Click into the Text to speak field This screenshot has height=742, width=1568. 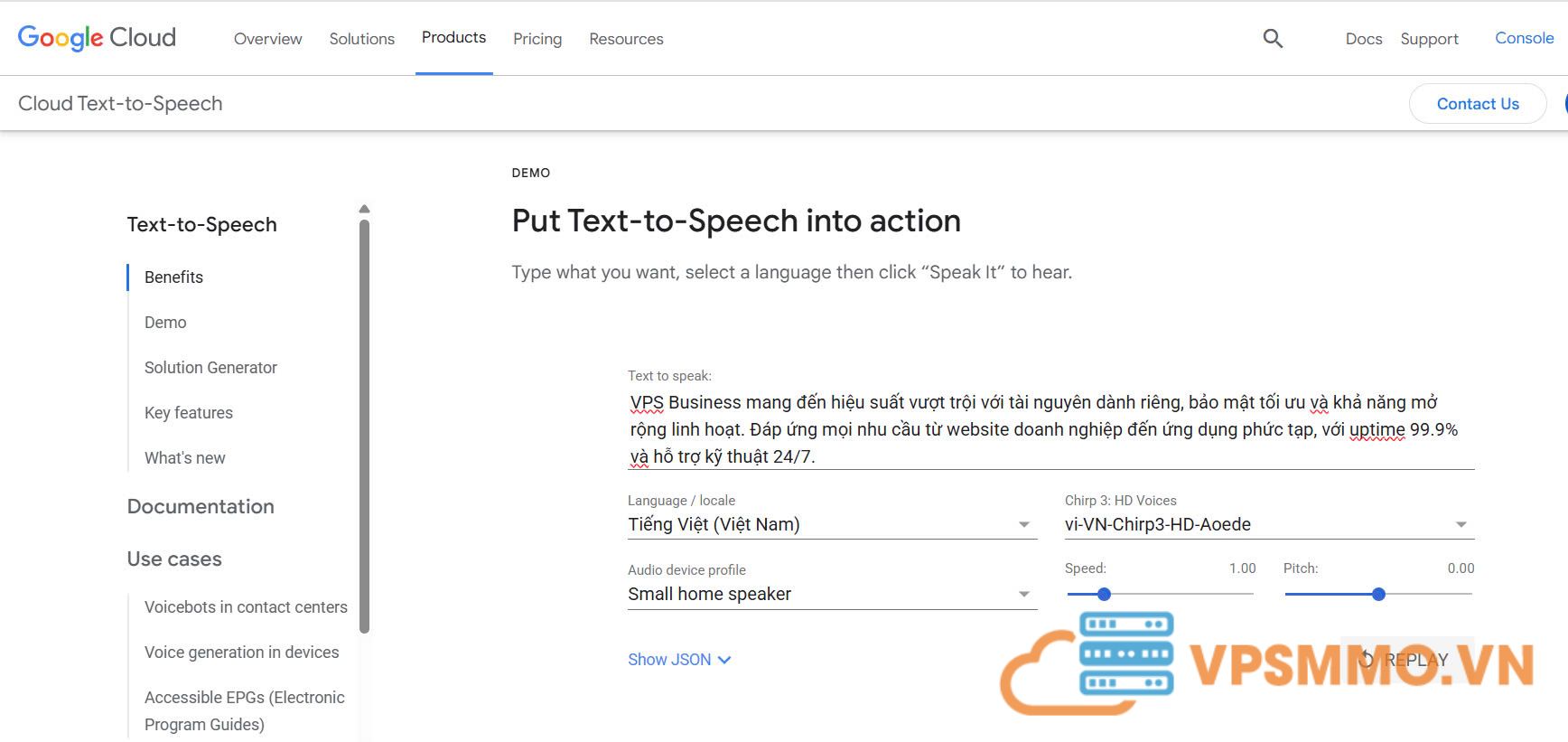coord(1051,429)
